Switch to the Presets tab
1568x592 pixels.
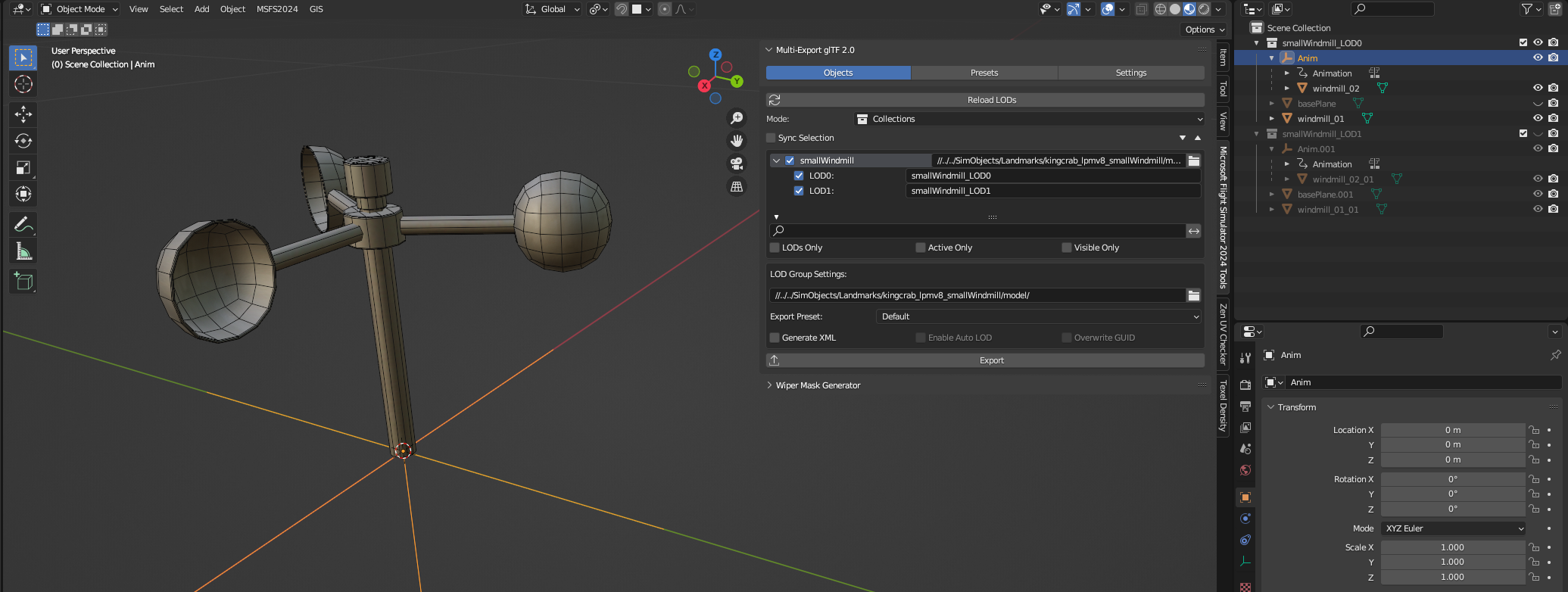[x=984, y=73]
